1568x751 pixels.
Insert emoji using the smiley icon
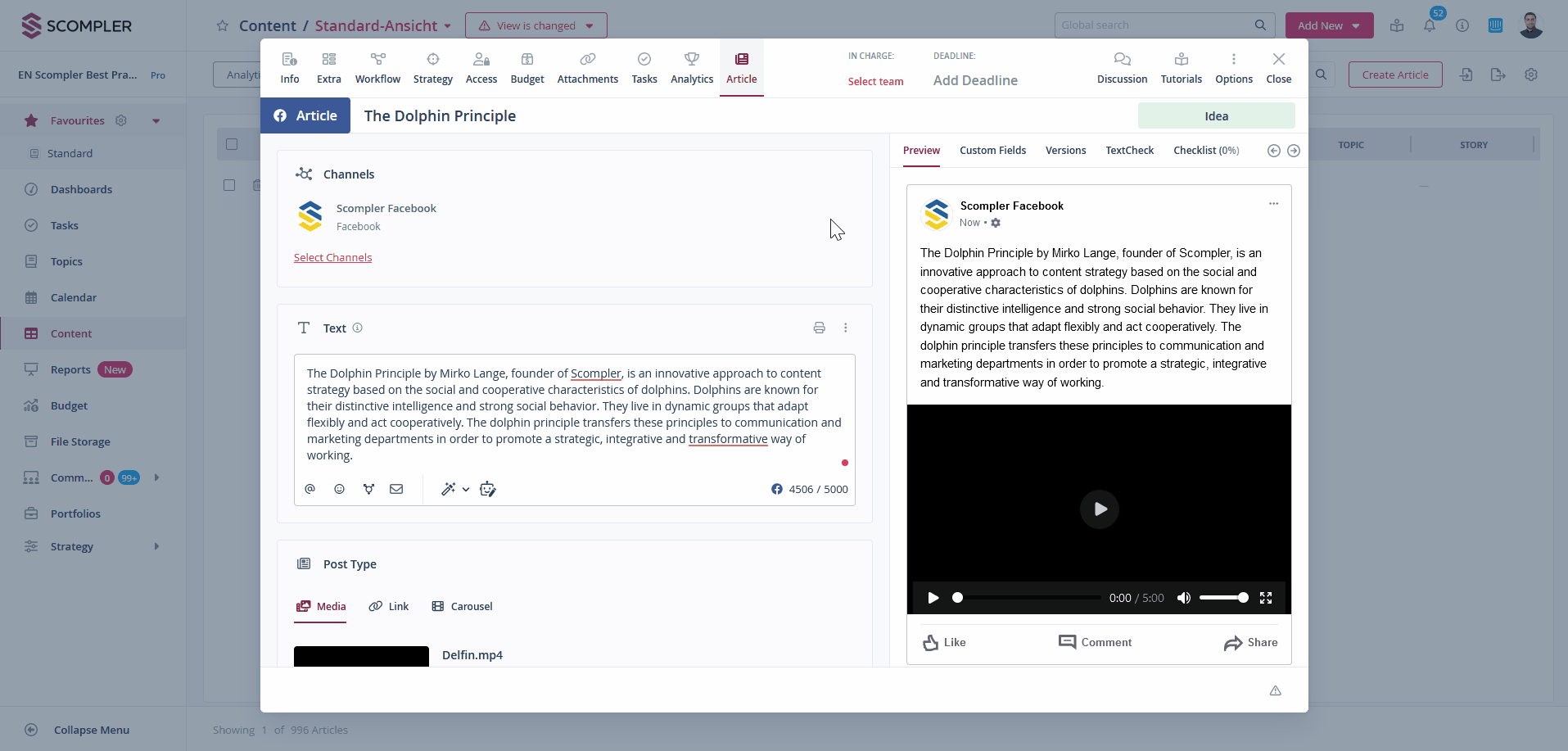pyautogui.click(x=339, y=489)
